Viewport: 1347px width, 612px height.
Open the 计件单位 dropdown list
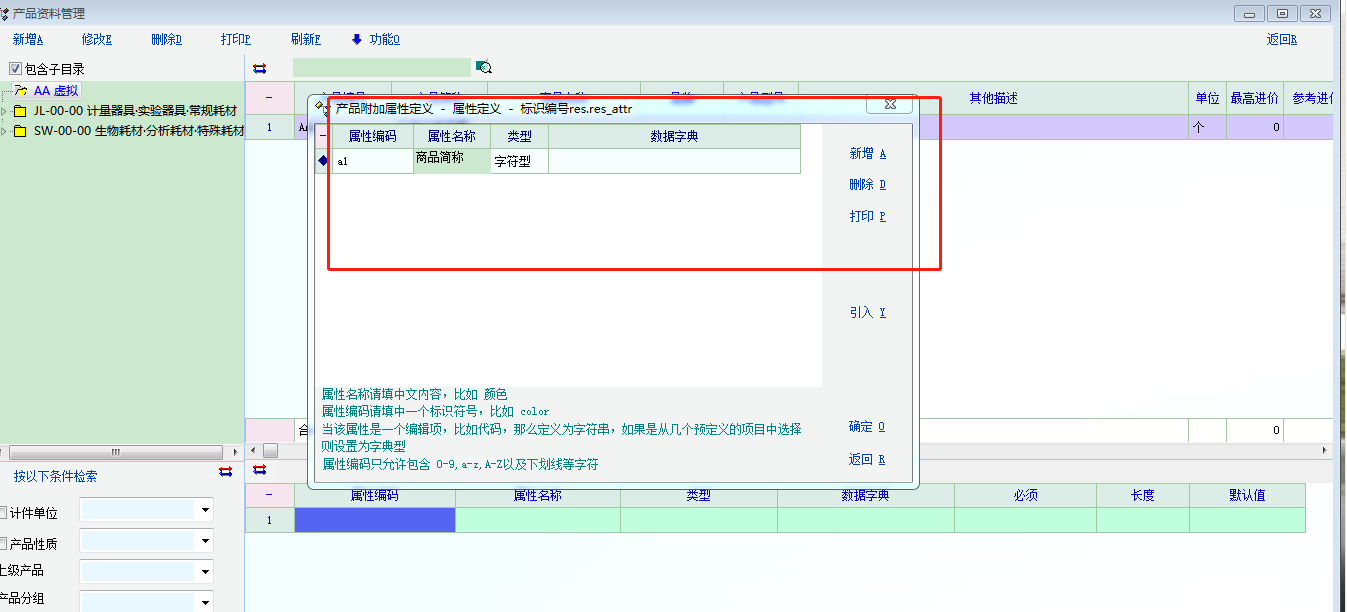click(205, 511)
